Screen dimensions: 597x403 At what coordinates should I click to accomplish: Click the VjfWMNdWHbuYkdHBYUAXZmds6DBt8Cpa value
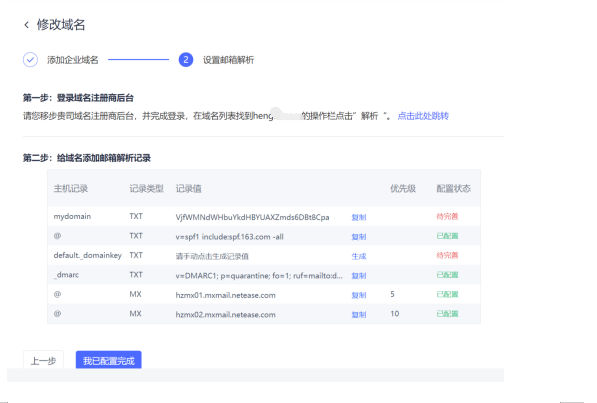click(x=252, y=217)
